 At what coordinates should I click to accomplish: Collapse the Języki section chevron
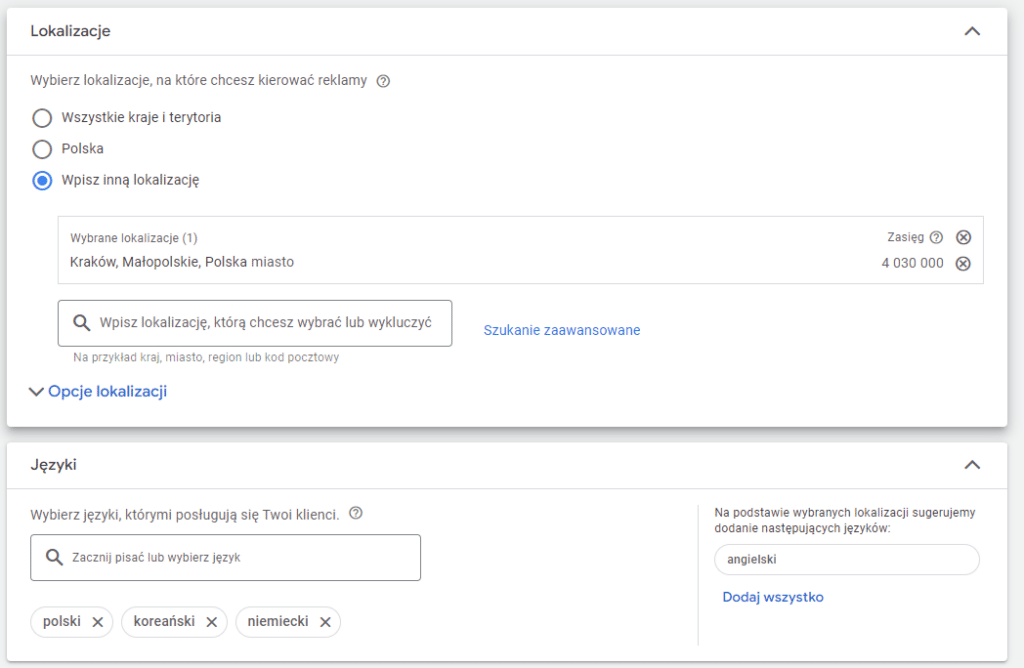tap(971, 465)
